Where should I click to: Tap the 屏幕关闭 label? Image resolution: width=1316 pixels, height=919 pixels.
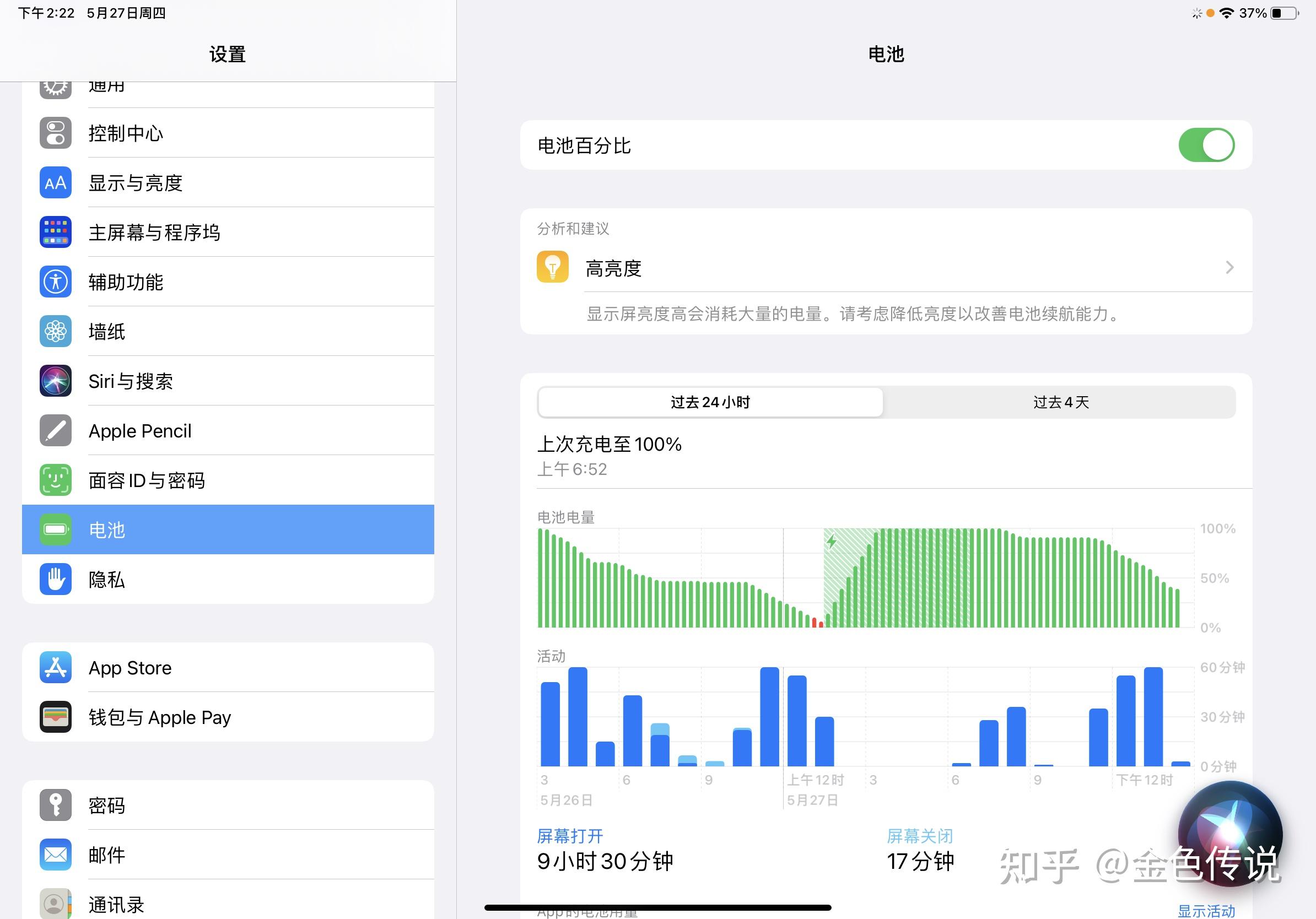[x=919, y=836]
